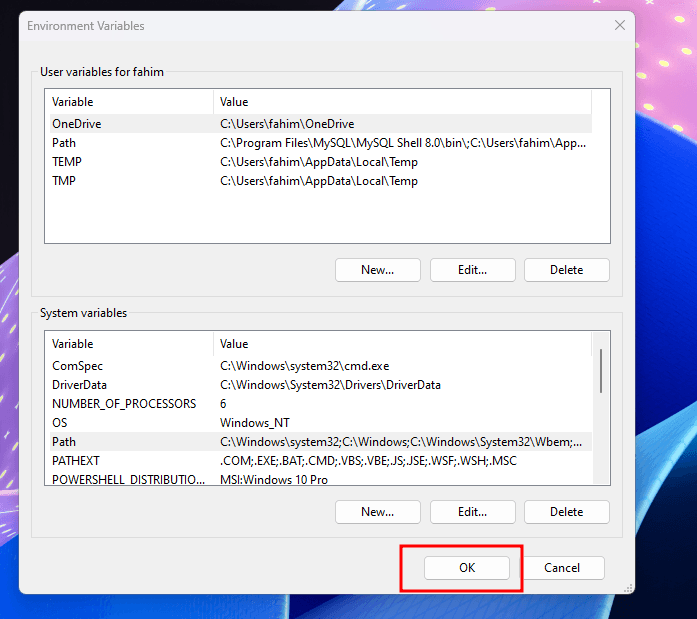The width and height of the screenshot is (697, 619).
Task: Click the DriverData value C:\Windows\System32\Drivers\DriverData
Action: tap(330, 385)
